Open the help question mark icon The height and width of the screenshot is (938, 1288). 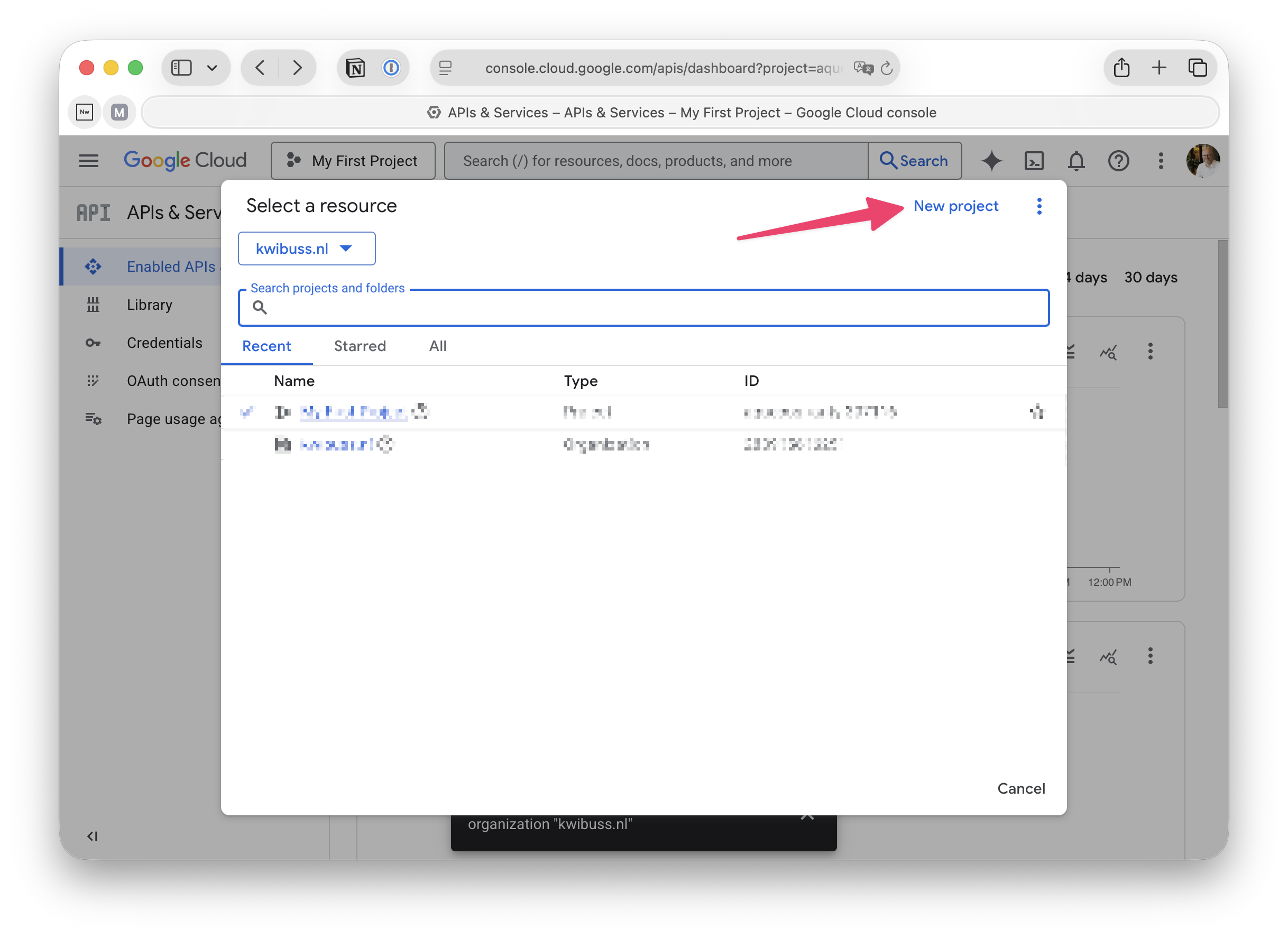pyautogui.click(x=1118, y=161)
